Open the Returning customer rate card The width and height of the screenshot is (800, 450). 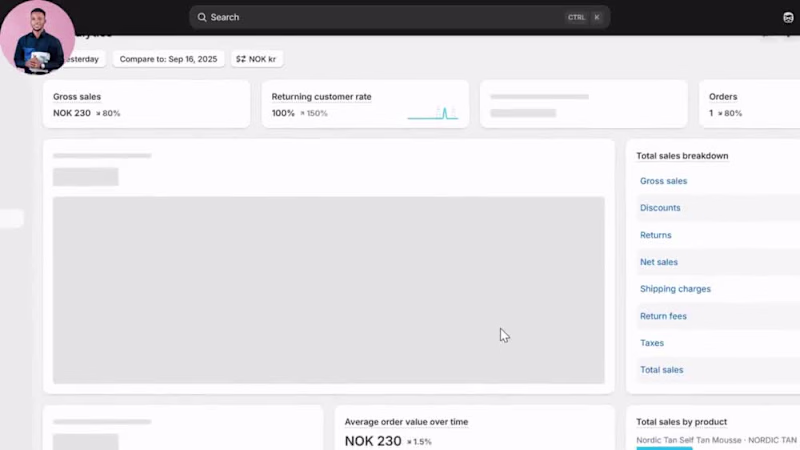(x=365, y=104)
